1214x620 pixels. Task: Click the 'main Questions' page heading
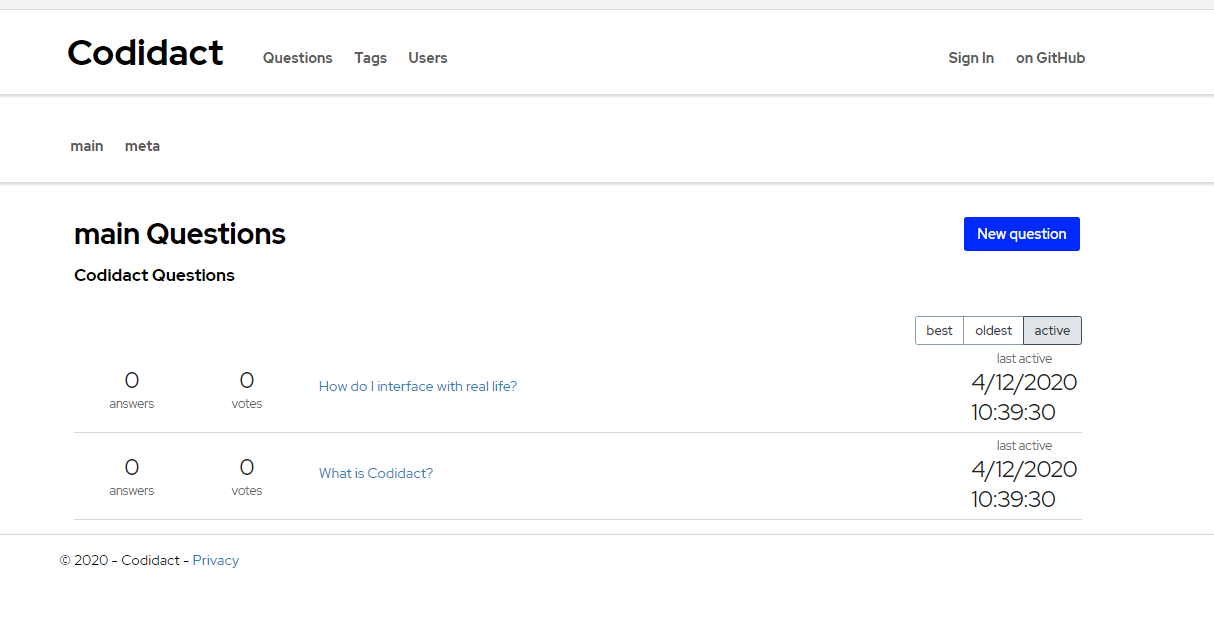pyautogui.click(x=179, y=234)
